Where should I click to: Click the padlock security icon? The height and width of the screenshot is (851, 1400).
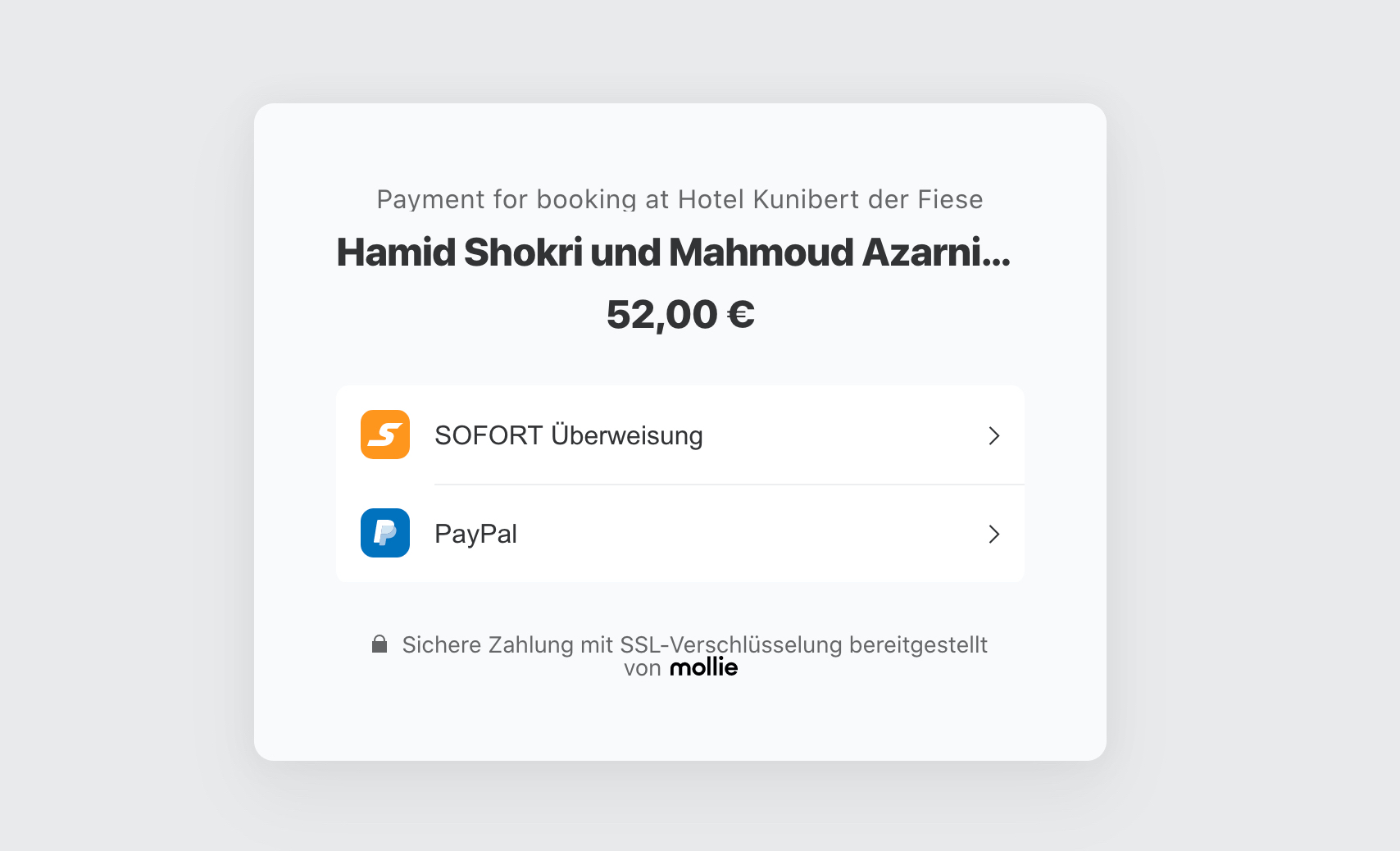click(x=380, y=644)
